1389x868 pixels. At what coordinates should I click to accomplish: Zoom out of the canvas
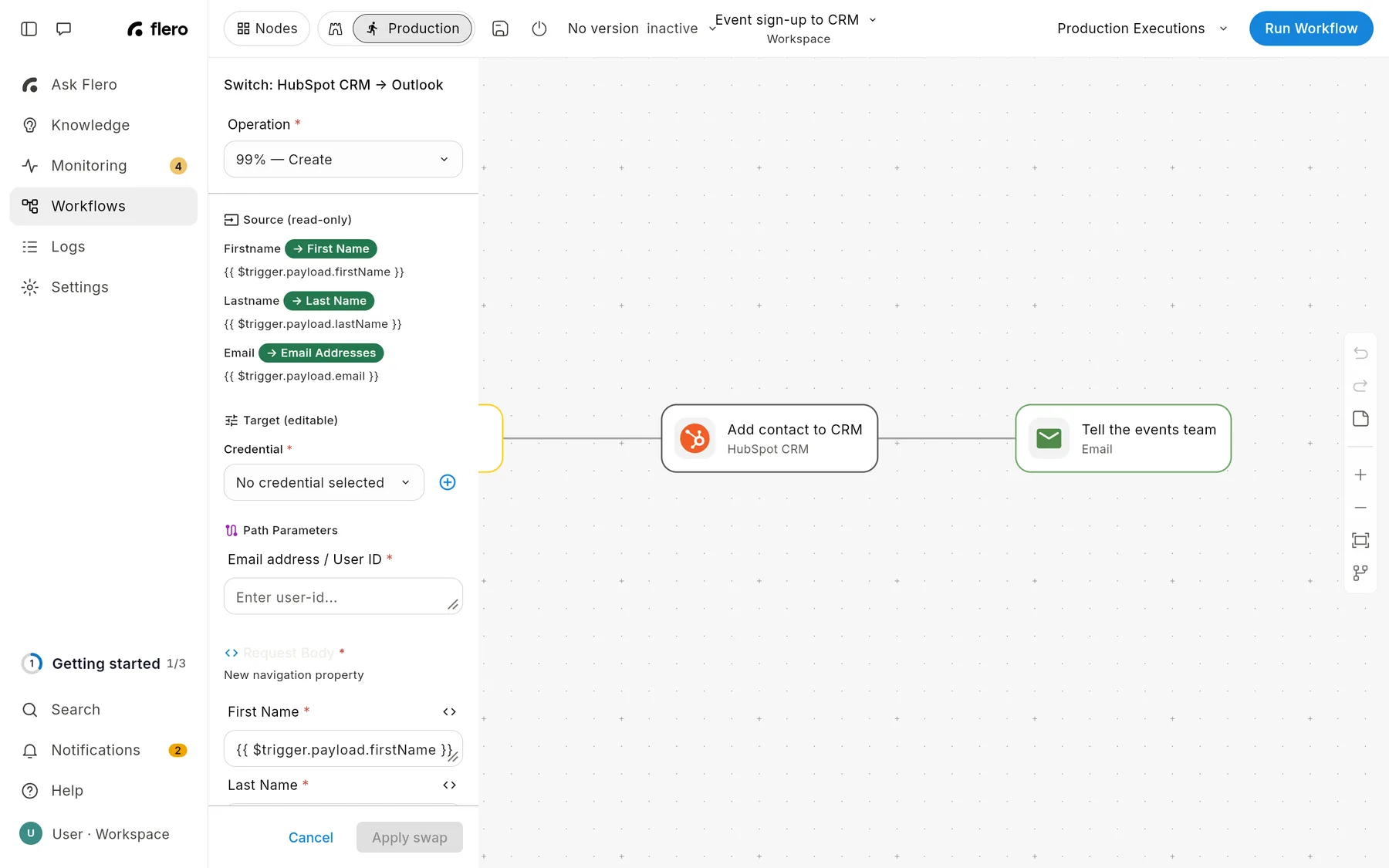pyautogui.click(x=1360, y=508)
